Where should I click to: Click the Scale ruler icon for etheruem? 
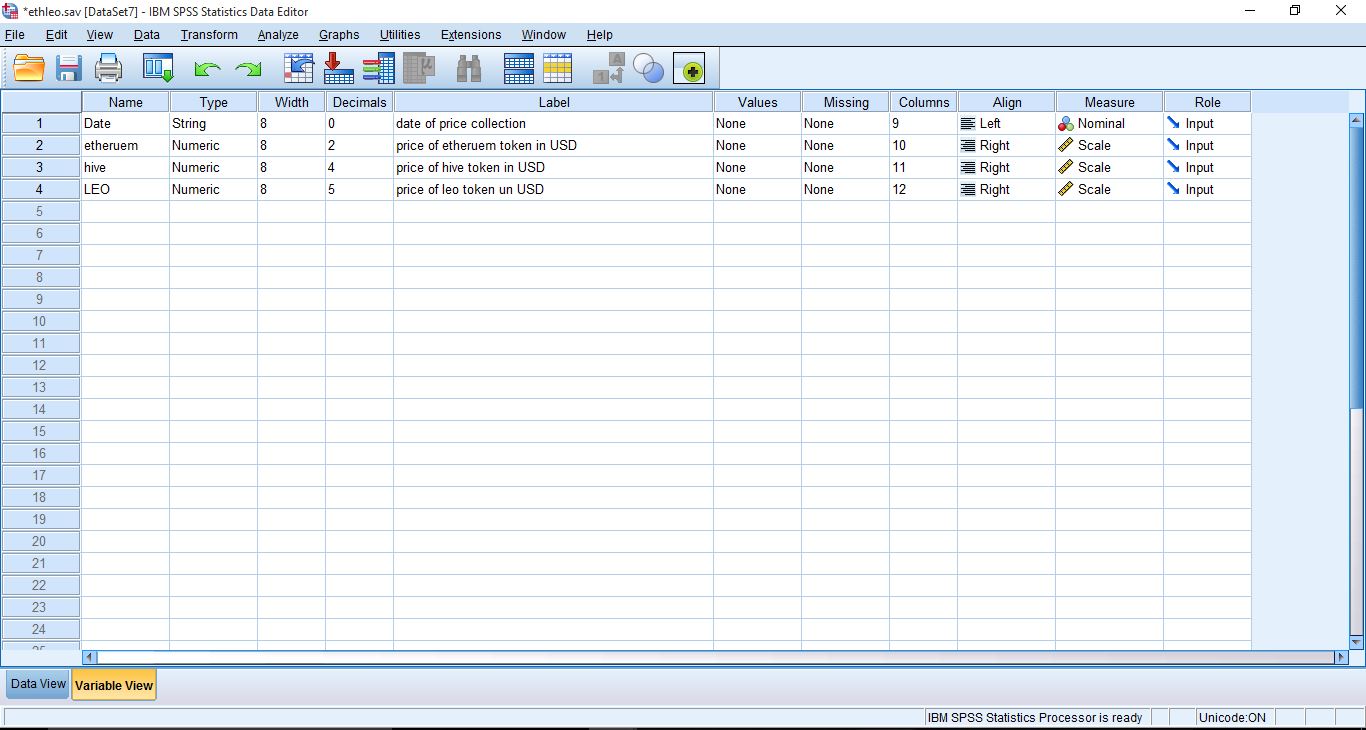pyautogui.click(x=1066, y=146)
